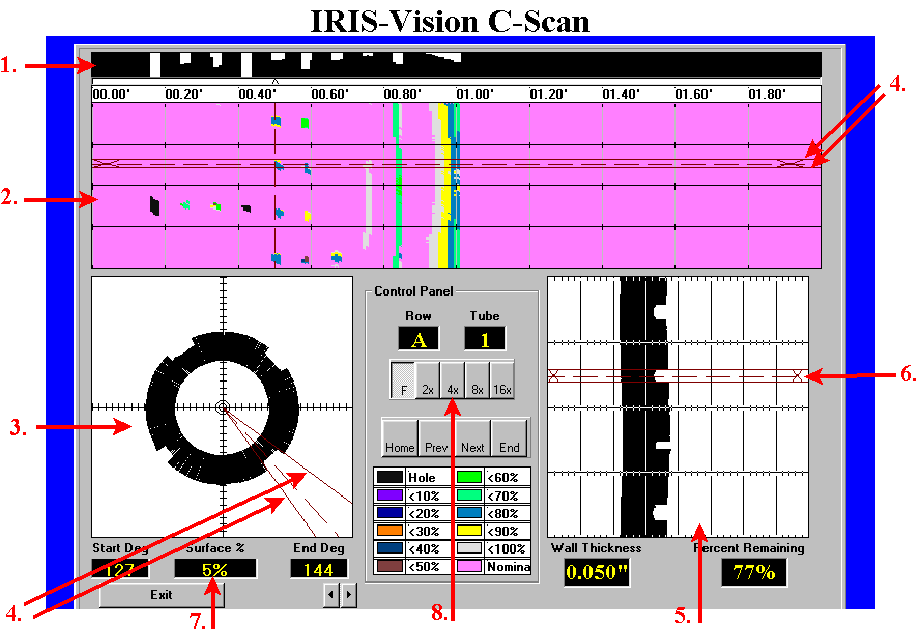The image size is (920, 635).
Task: Click the Surface % value 5%
Action: pos(215,569)
